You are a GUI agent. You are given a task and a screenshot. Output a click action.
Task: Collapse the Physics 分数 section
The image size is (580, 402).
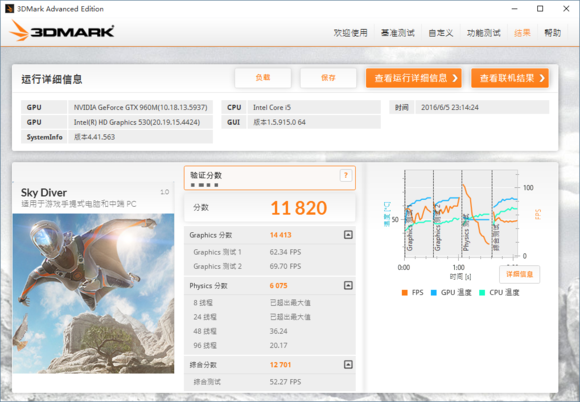click(x=348, y=285)
